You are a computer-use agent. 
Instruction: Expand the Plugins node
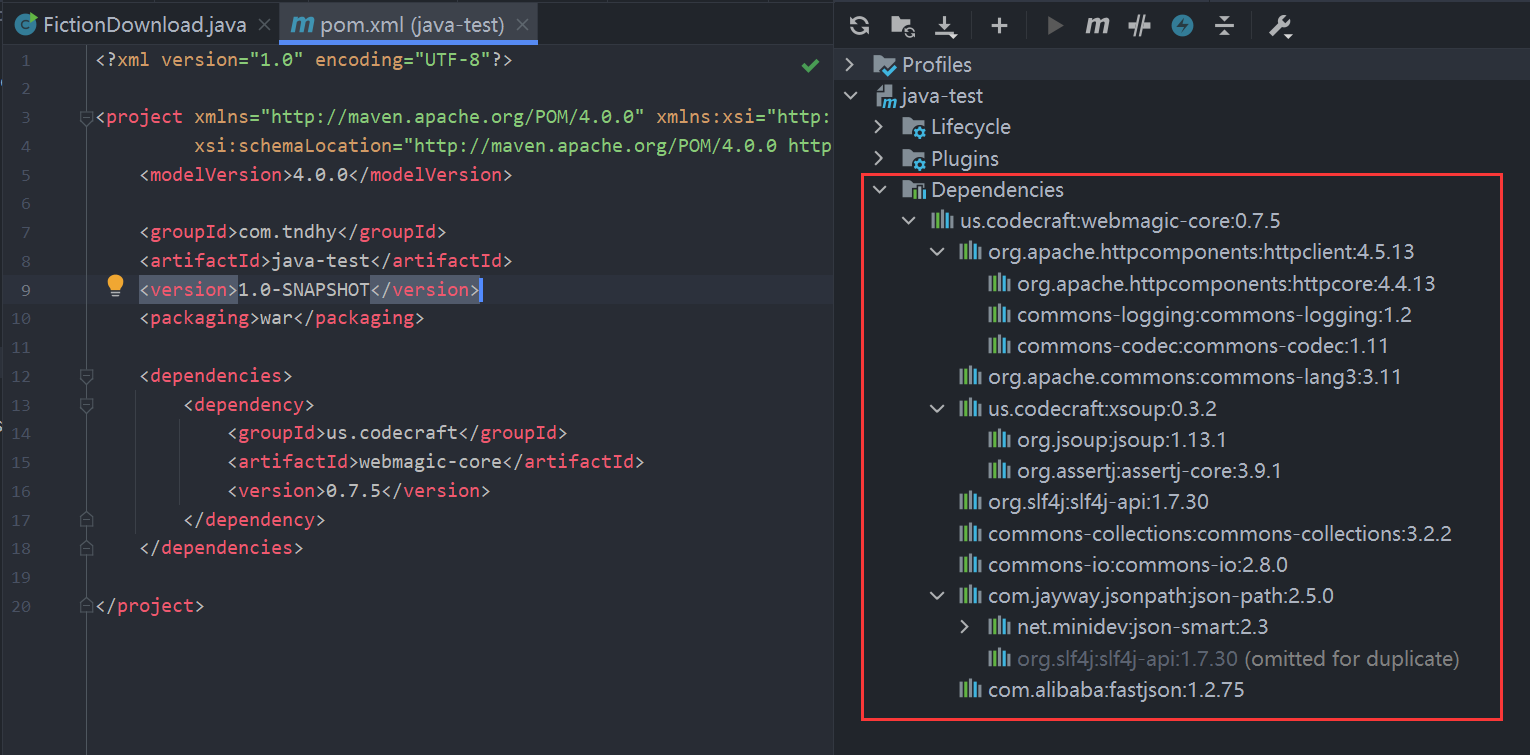coord(880,159)
